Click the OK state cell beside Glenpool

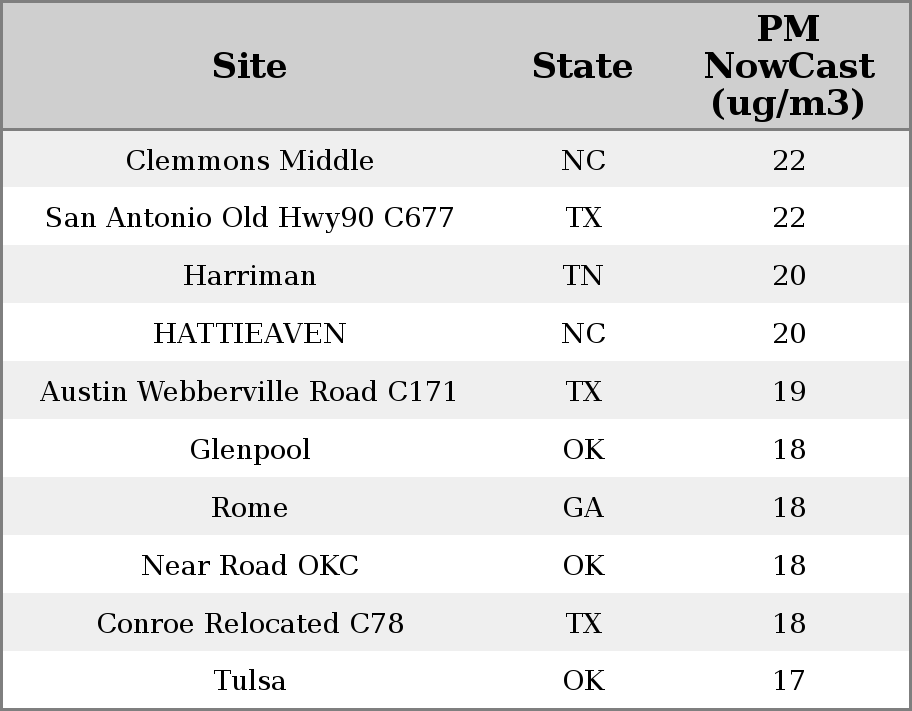[x=583, y=450]
